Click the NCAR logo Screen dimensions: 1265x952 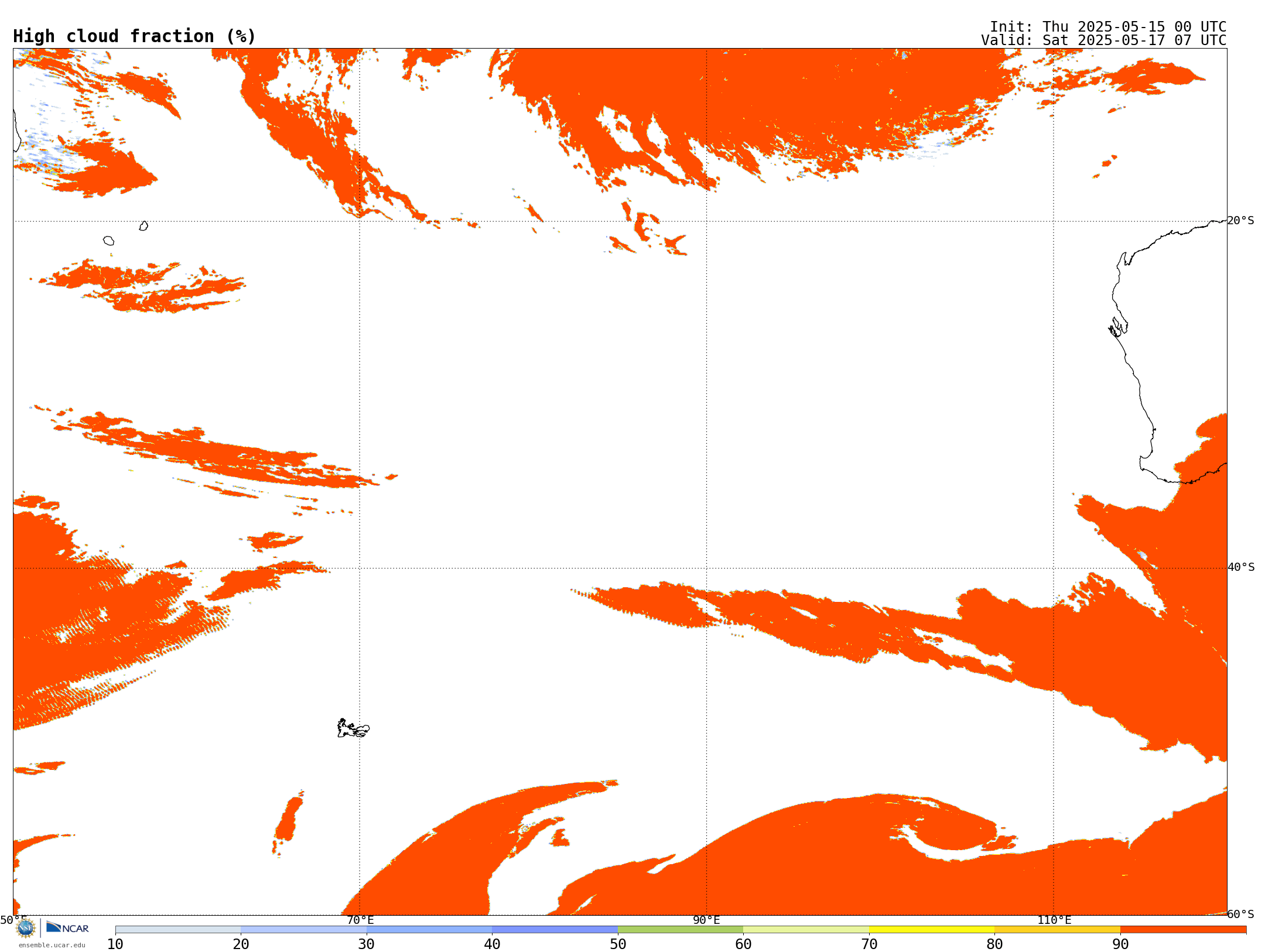coord(67,927)
